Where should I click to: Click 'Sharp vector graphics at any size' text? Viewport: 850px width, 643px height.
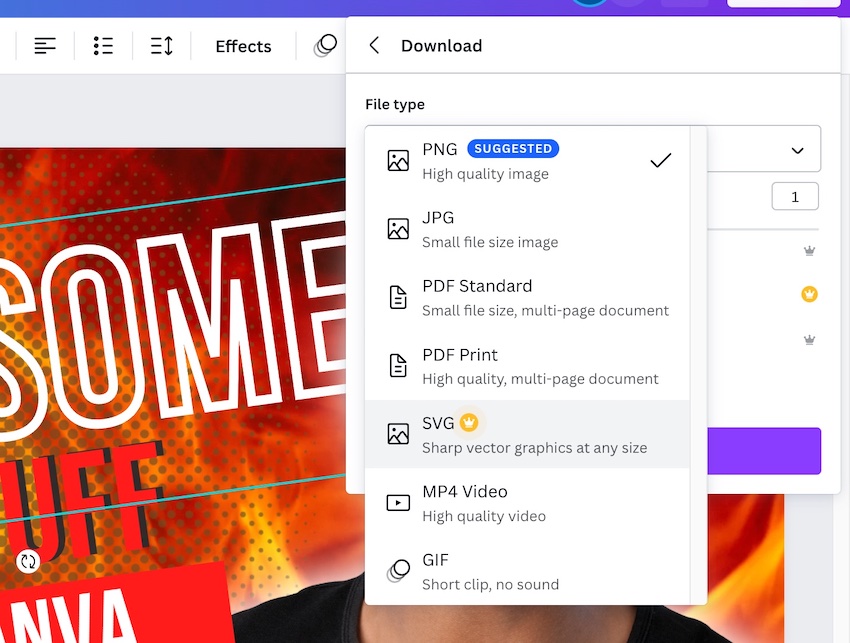(x=535, y=448)
